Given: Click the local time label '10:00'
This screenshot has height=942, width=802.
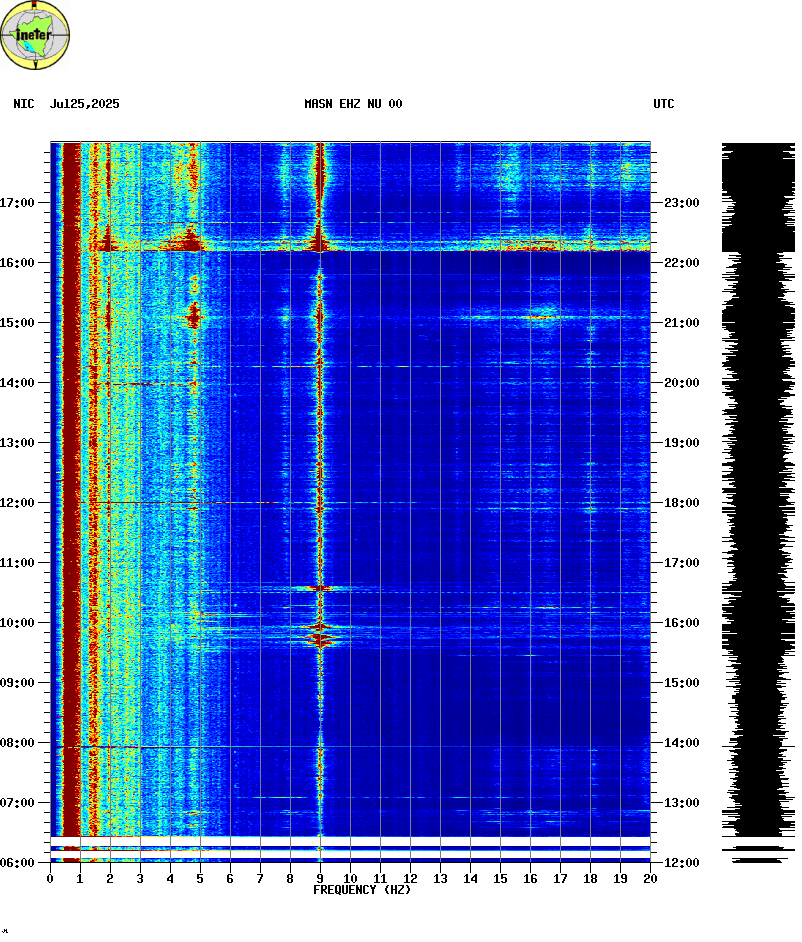Looking at the screenshot, I should 17,623.
